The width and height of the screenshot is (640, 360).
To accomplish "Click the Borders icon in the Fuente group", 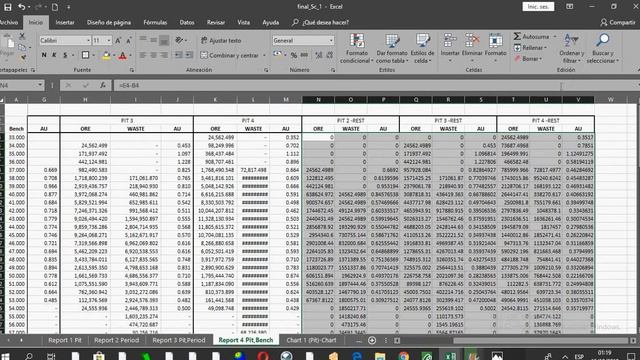I will coord(85,55).
